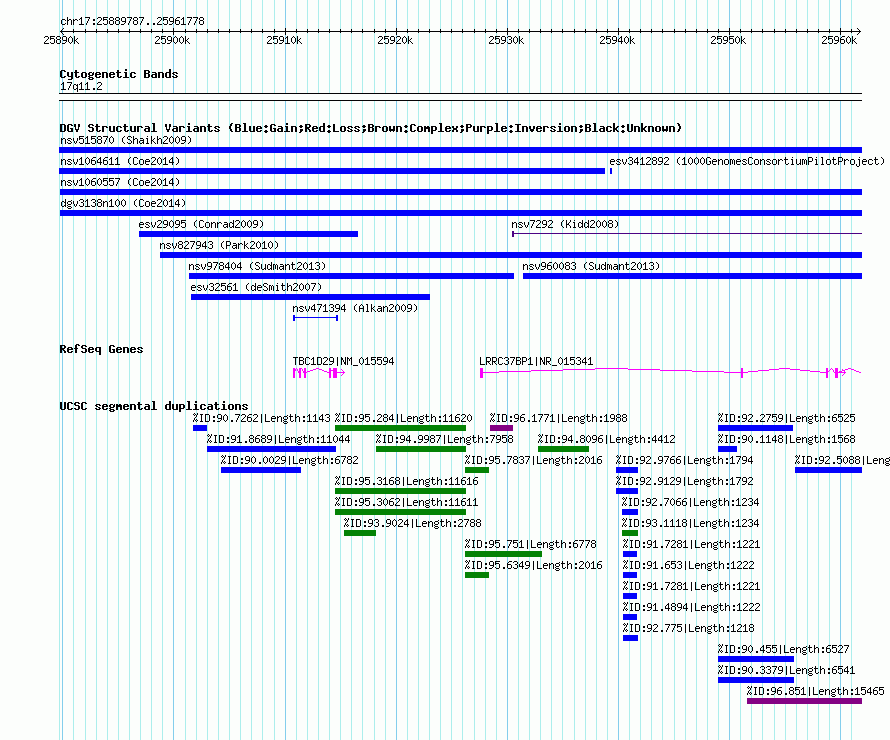
Task: Click the 25920k ruler tick label
Action: 395,40
